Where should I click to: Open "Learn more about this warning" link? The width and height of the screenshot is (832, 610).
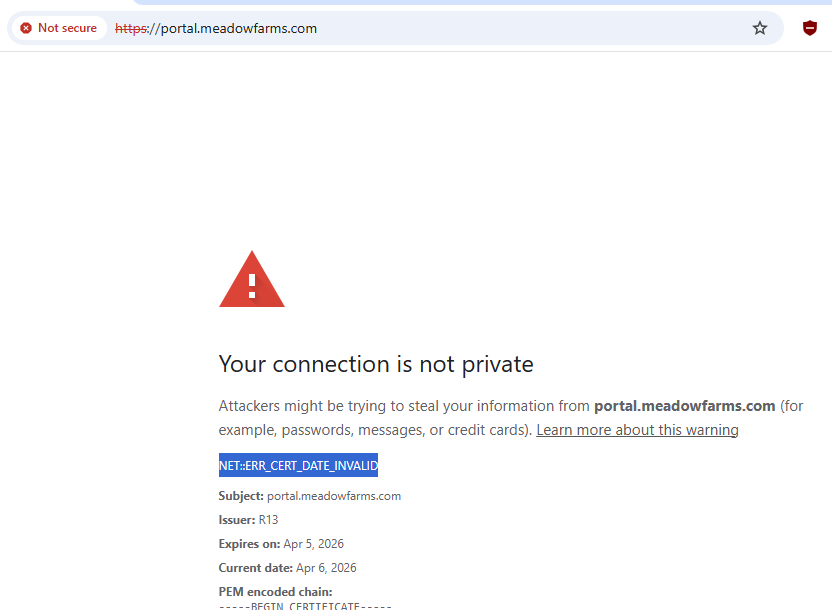pos(637,430)
